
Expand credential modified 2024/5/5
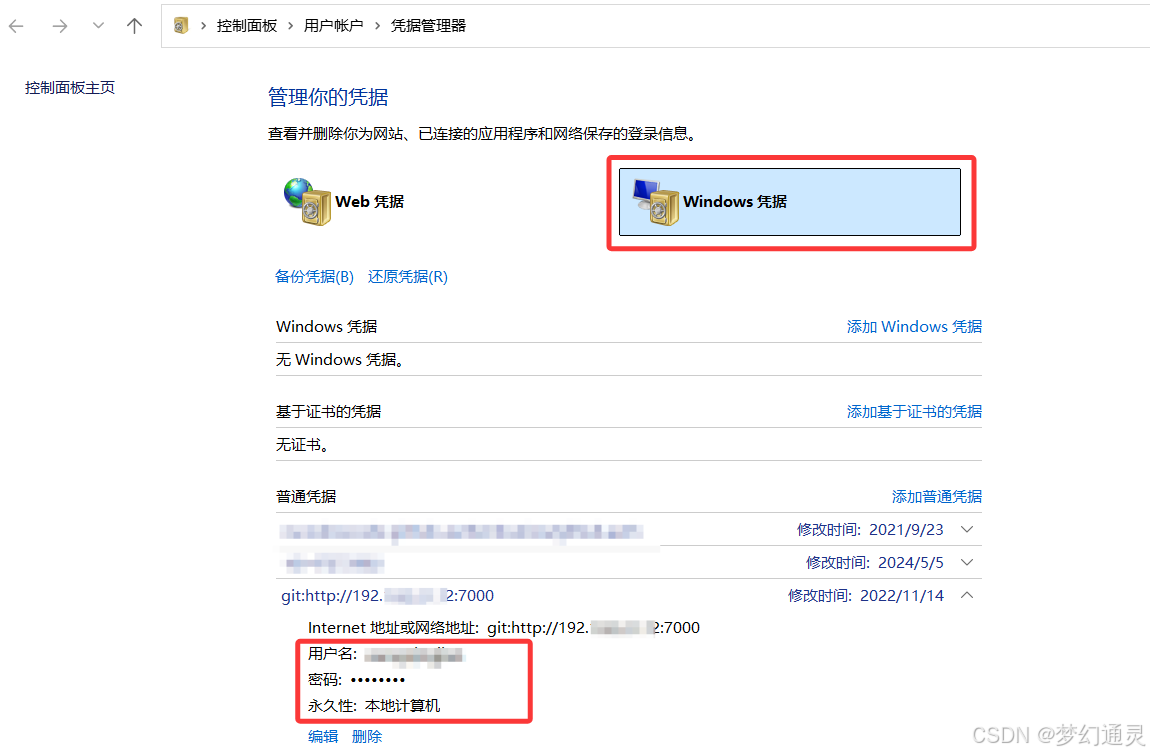tap(967, 563)
